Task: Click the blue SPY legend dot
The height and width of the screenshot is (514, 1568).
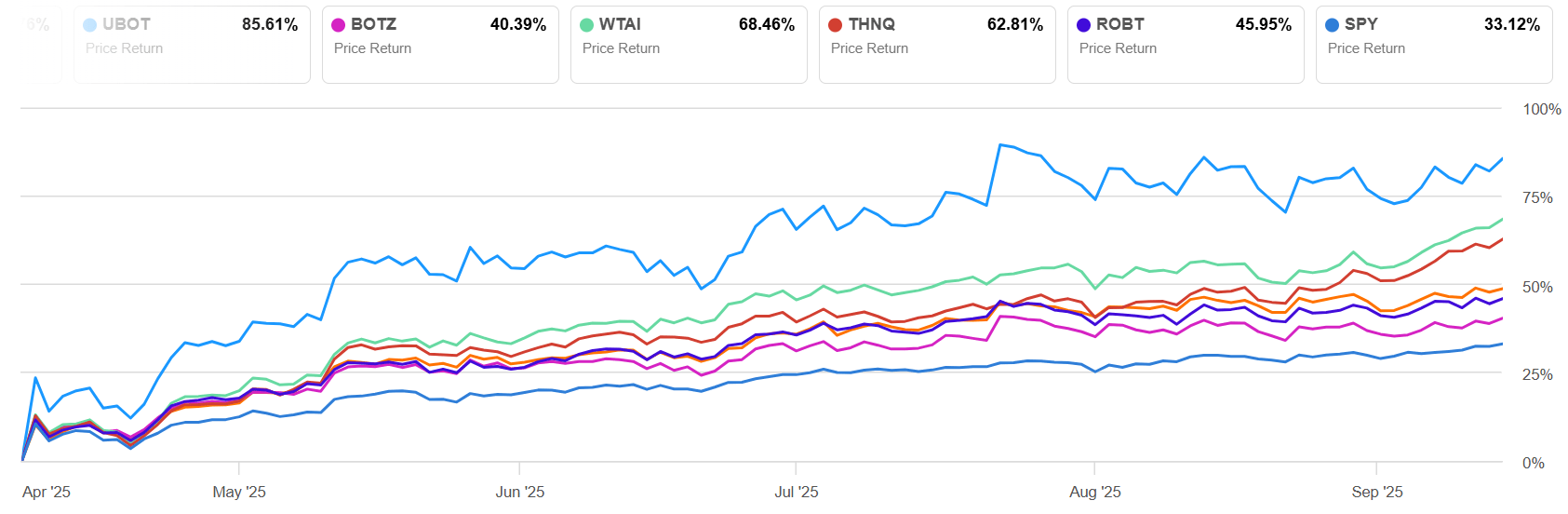Action: click(1333, 25)
